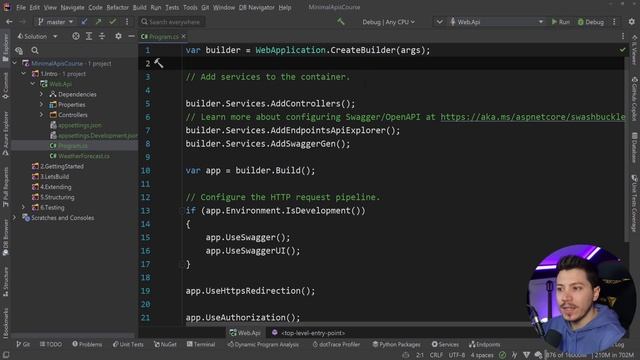Open the Build menu
Image resolution: width=640 pixels, height=360 pixels.
pos(140,7)
